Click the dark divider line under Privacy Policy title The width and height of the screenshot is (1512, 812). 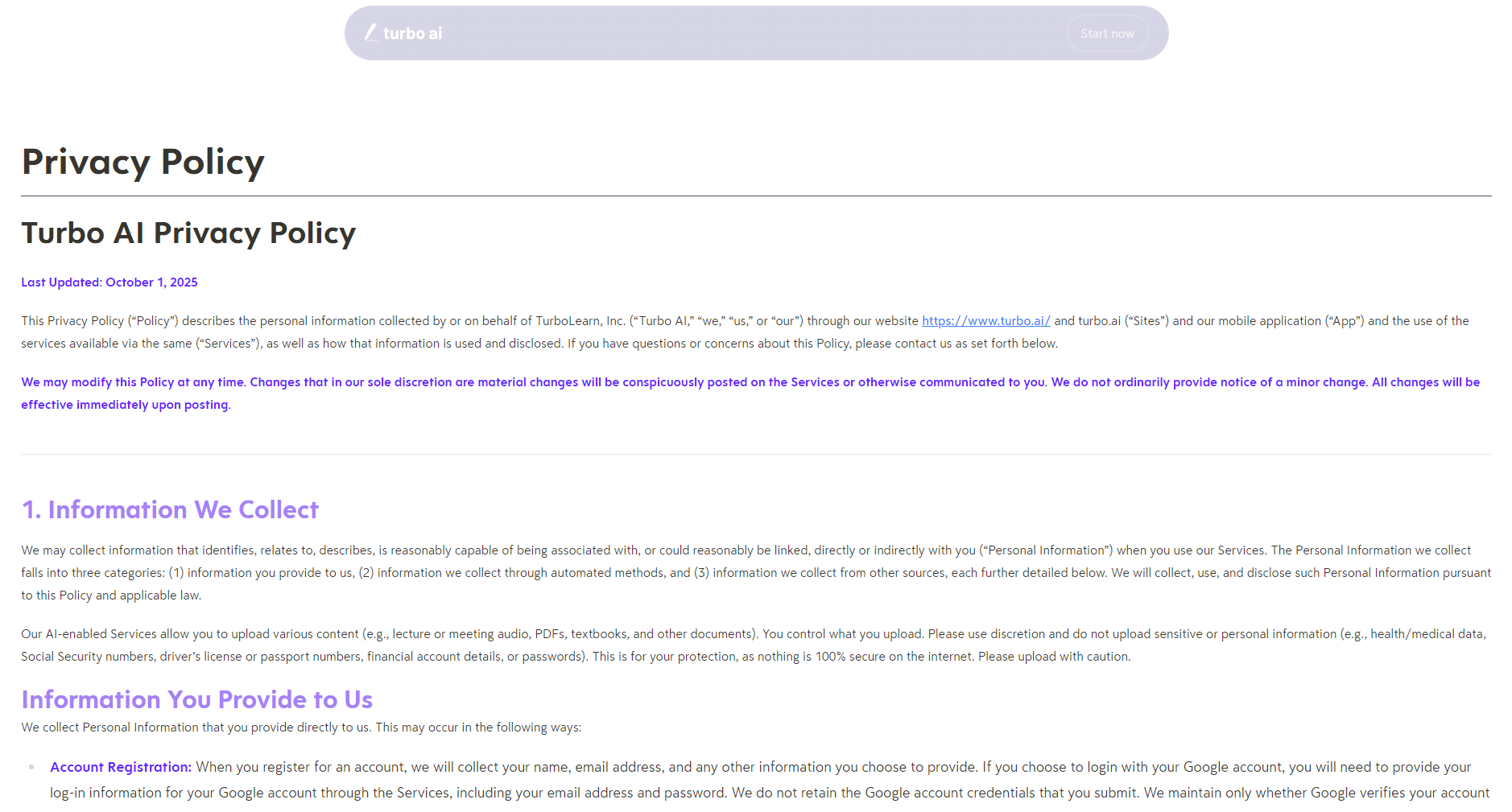[756, 196]
